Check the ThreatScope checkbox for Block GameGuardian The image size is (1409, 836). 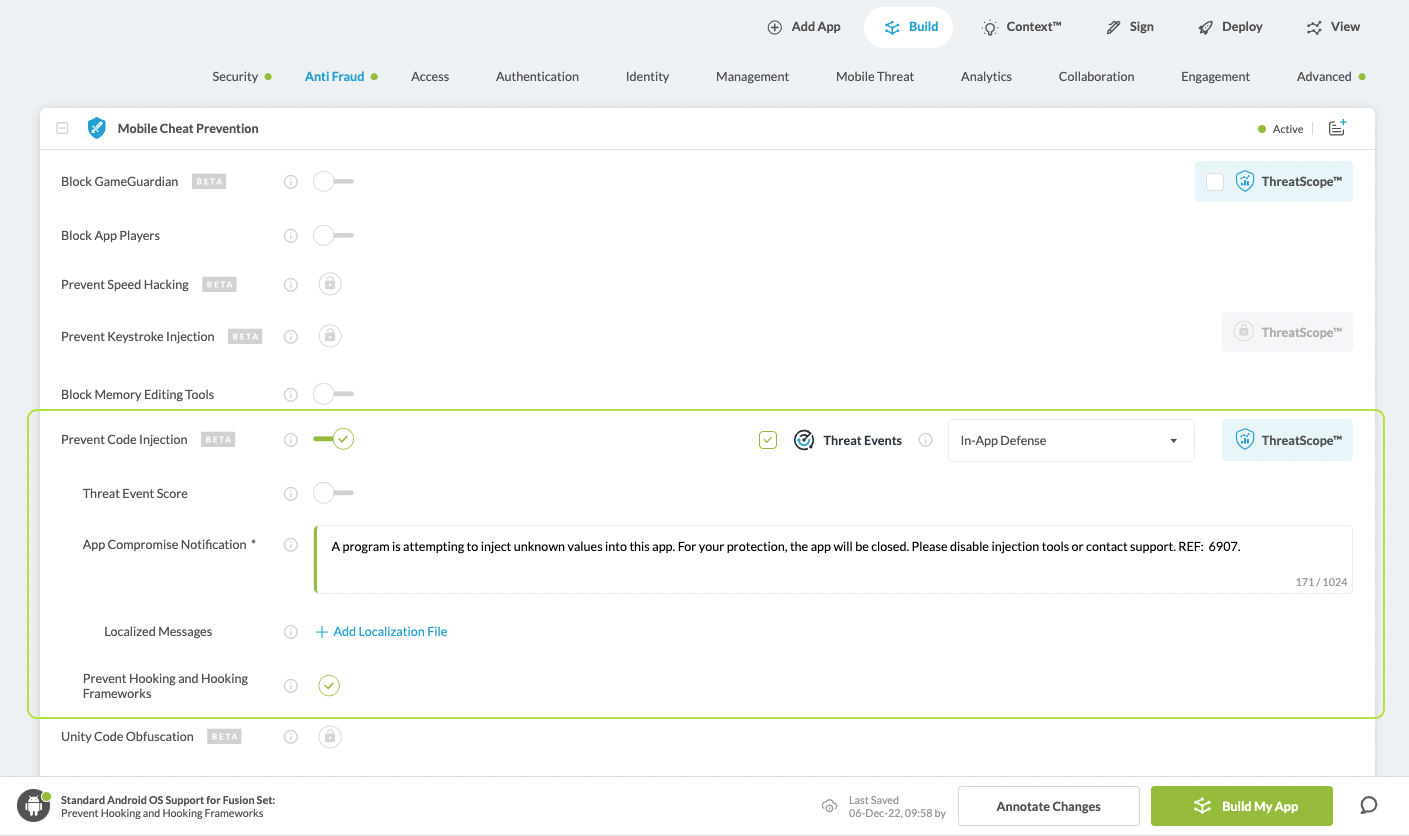click(1215, 182)
